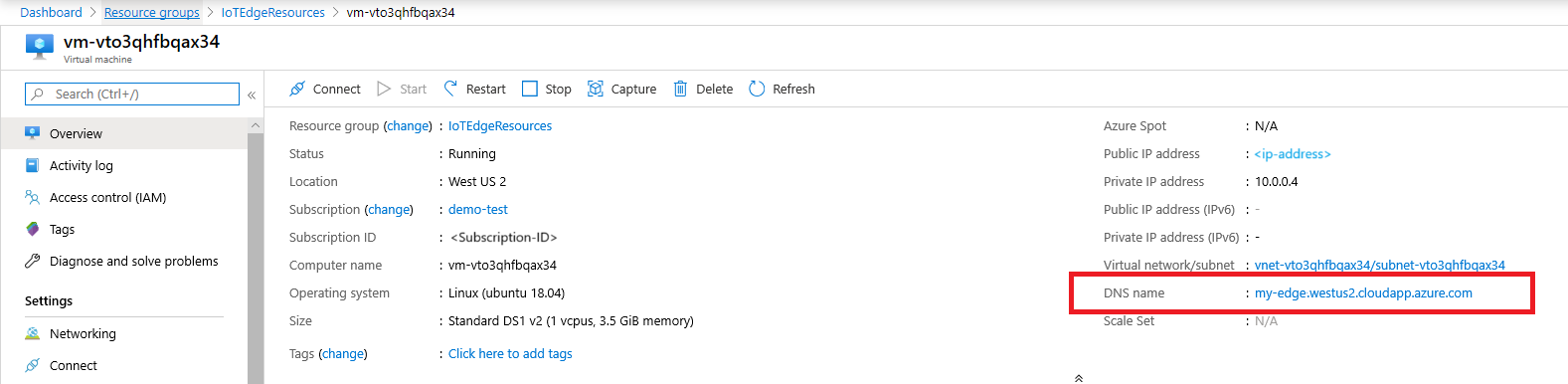
Task: Open Diagnose and solve problems
Action: point(134,262)
